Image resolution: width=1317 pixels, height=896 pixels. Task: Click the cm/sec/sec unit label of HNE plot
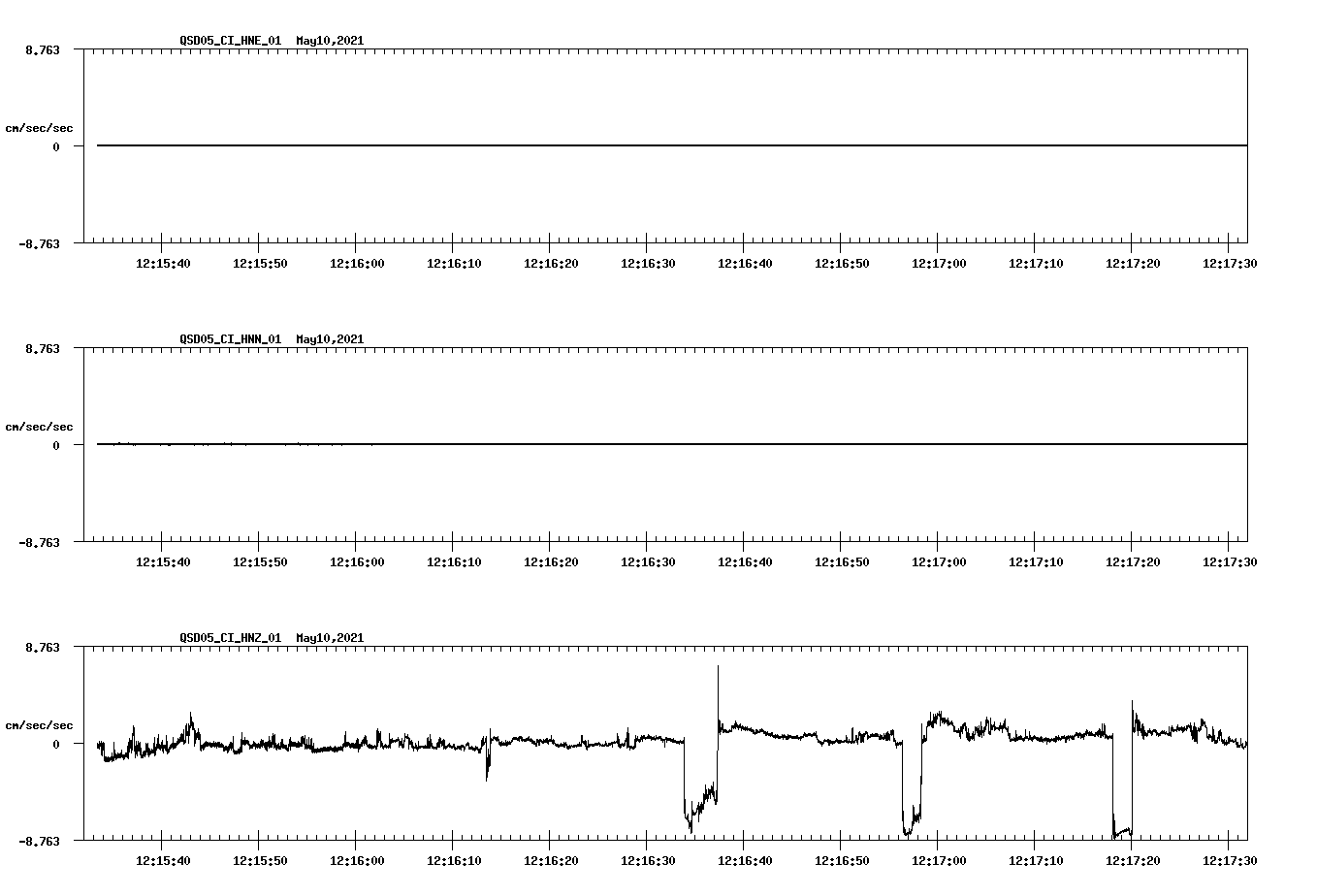39,128
